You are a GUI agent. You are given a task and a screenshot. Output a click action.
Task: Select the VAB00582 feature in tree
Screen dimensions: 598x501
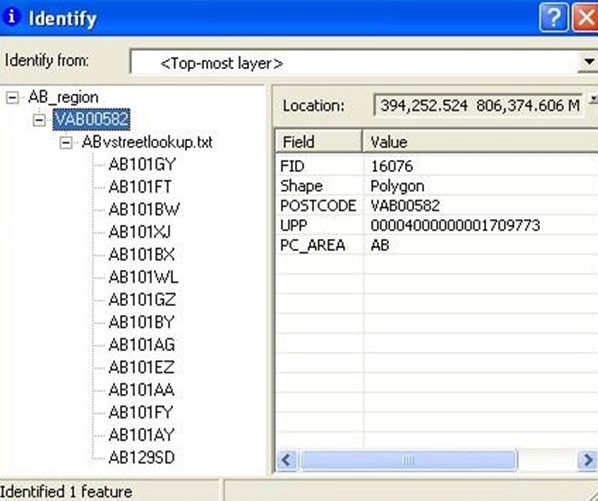[x=92, y=119]
